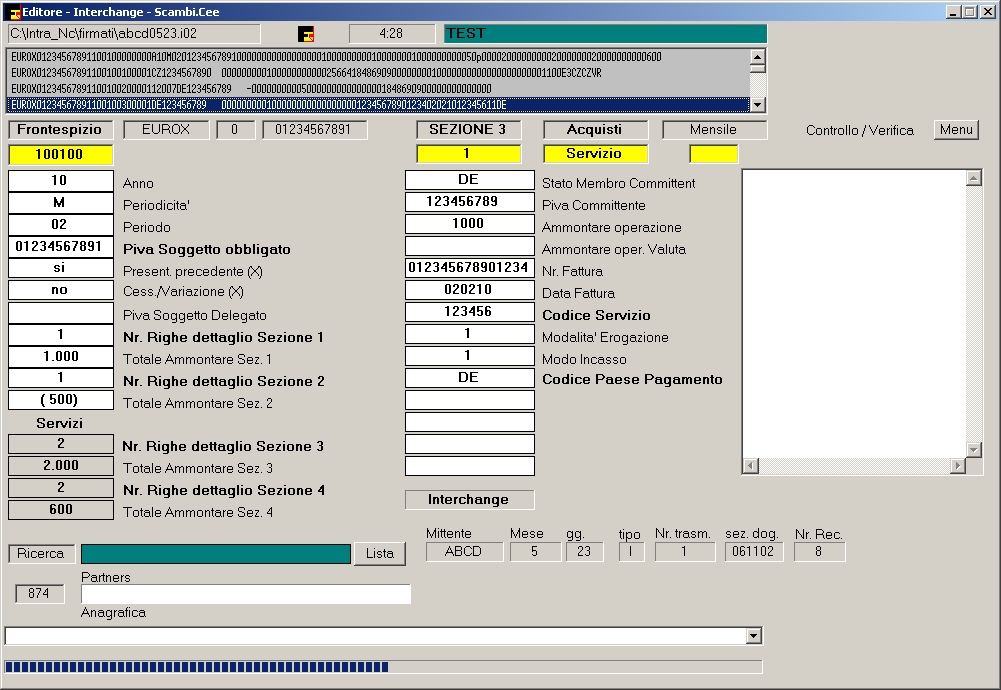Click the Interchange button
Viewport: 1001px width, 690px height.
469,499
